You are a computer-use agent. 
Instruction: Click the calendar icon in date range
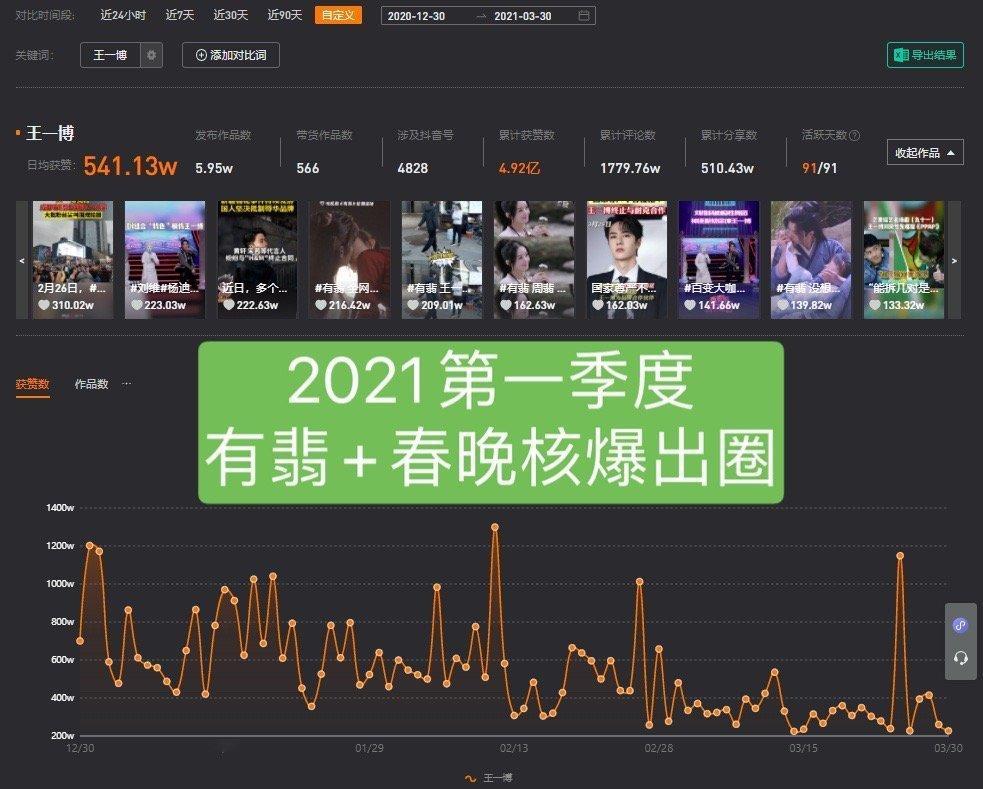point(583,16)
